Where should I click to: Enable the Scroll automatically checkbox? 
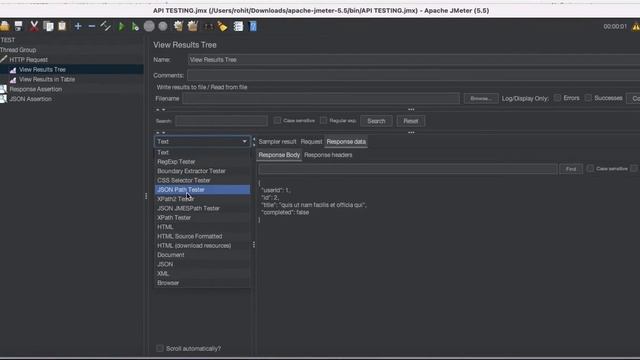pyautogui.click(x=160, y=348)
